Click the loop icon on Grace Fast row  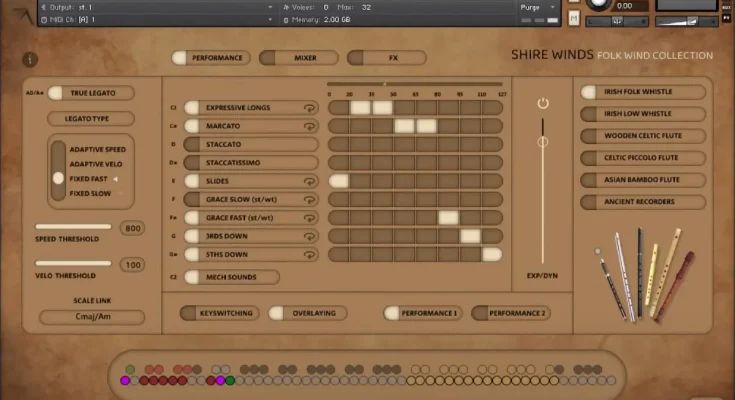tap(310, 217)
